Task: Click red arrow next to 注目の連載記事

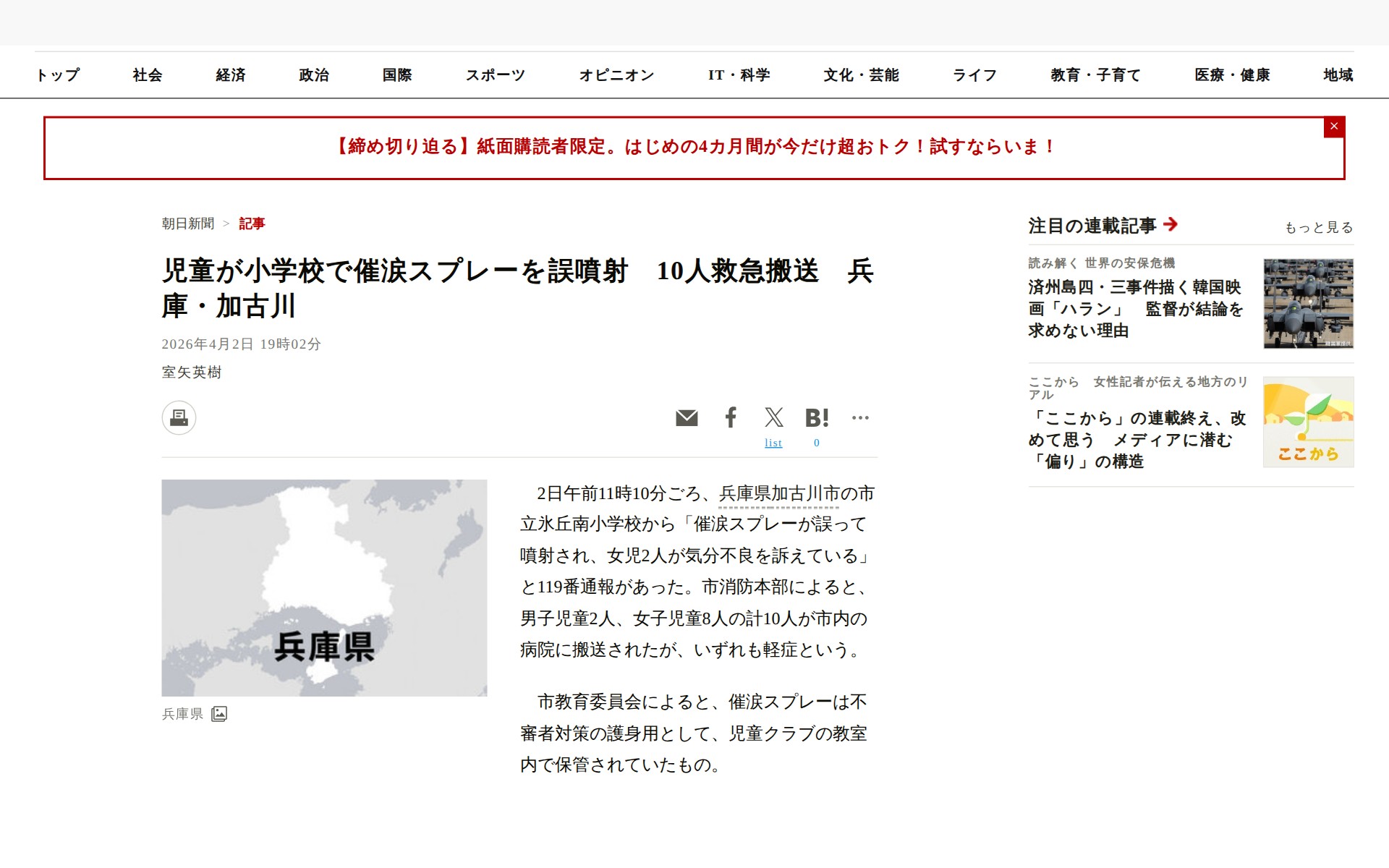Action: click(x=1171, y=225)
